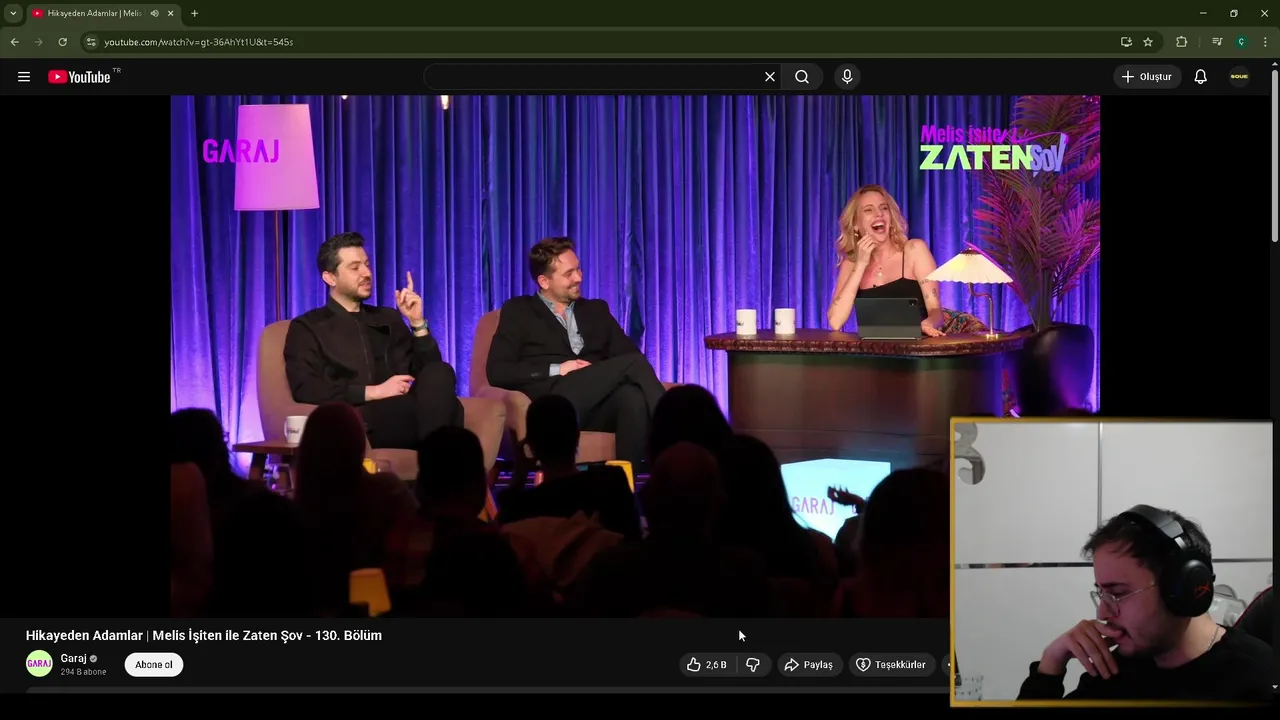Viewport: 1280px width, 720px height.
Task: Go back with the browser back arrow
Action: pos(15,42)
